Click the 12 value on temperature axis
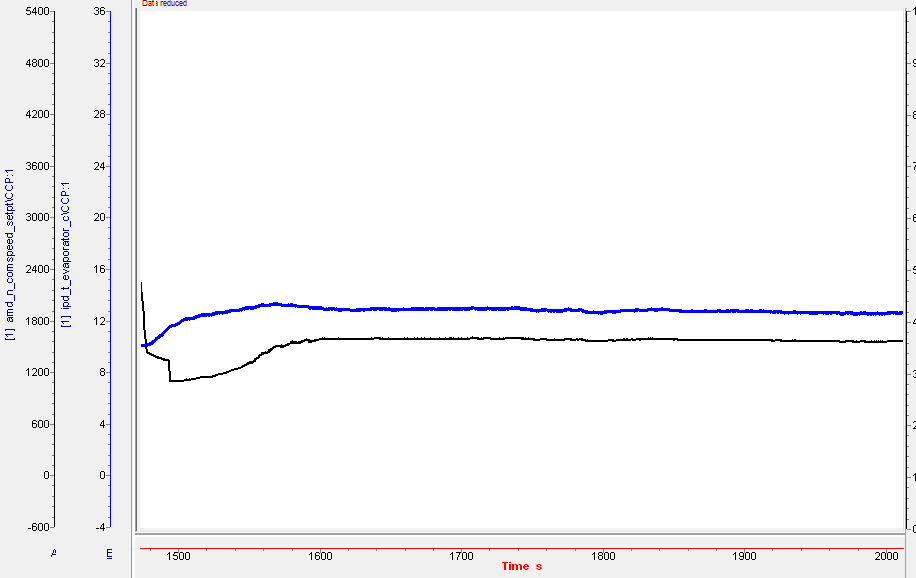The height and width of the screenshot is (578, 916). coord(100,321)
